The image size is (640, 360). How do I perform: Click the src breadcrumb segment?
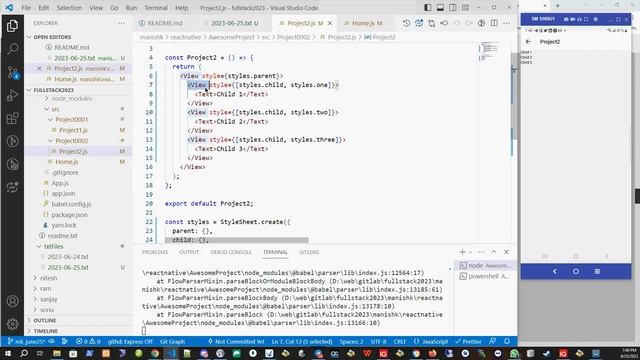[265, 37]
